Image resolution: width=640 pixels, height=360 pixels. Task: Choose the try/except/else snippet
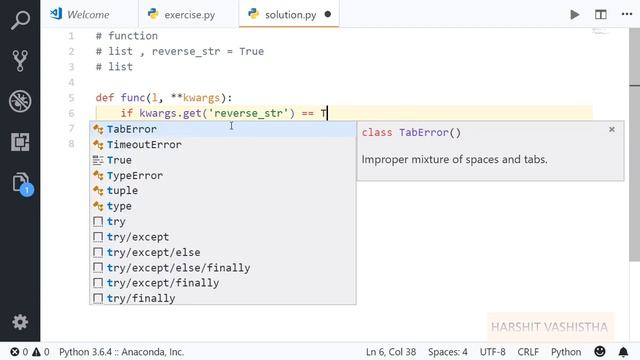[223, 252]
